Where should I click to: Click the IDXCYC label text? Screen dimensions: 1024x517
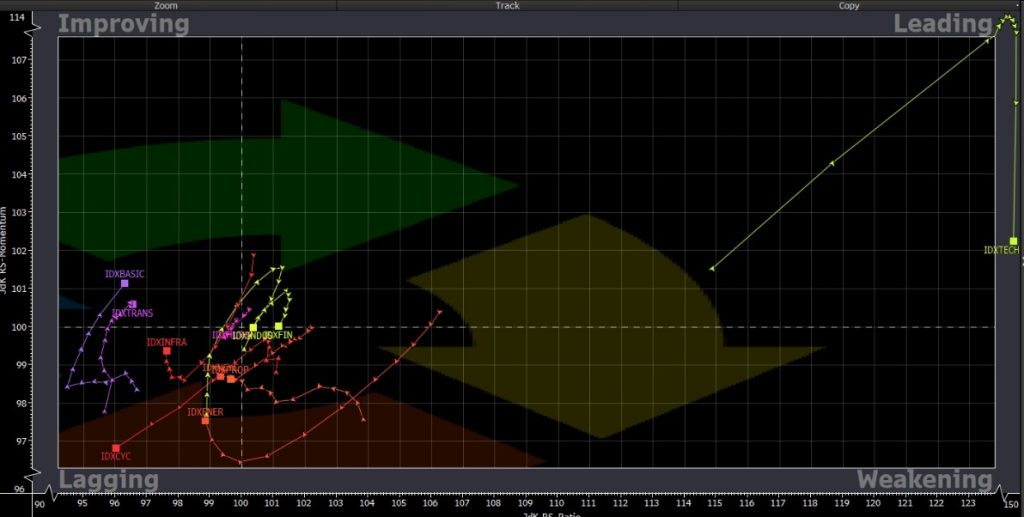[116, 456]
